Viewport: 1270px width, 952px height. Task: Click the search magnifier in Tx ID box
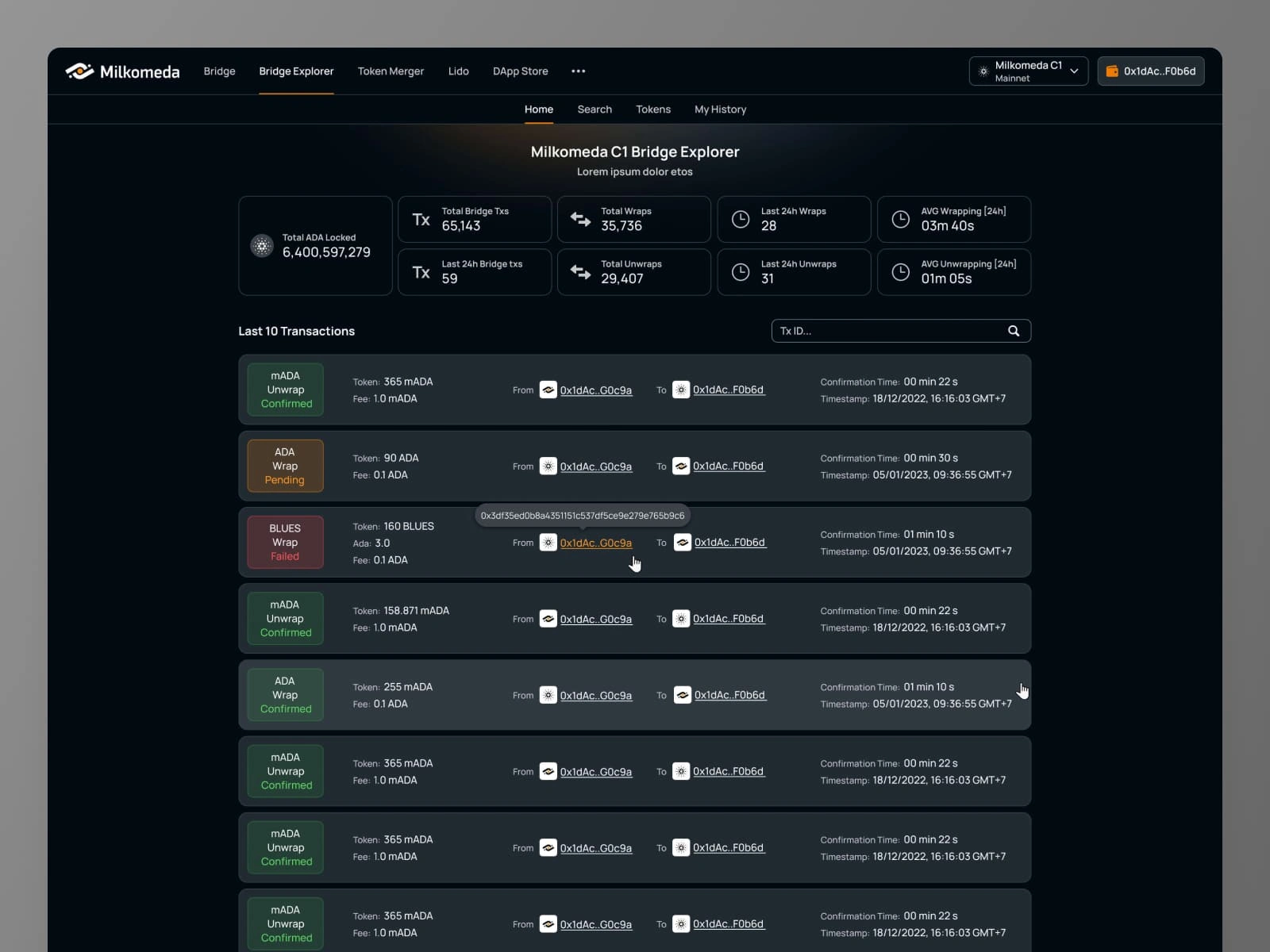(1014, 331)
